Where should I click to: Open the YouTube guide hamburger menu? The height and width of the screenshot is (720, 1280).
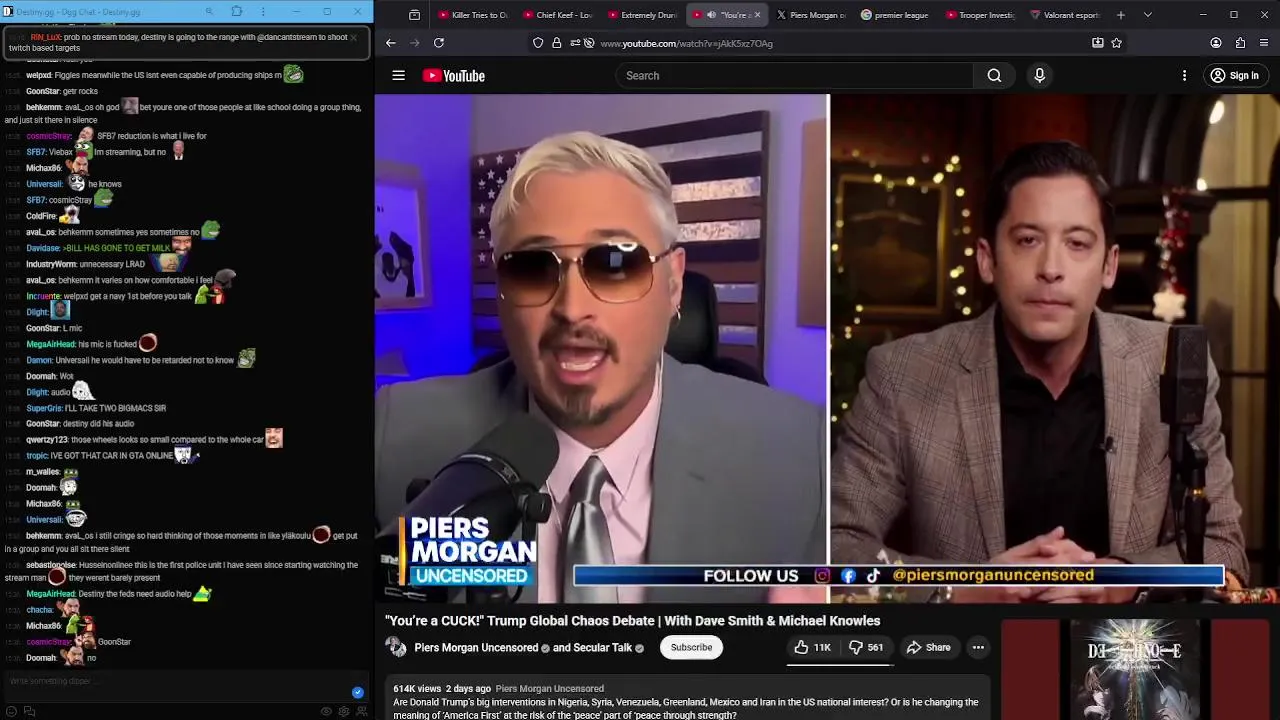coord(398,76)
